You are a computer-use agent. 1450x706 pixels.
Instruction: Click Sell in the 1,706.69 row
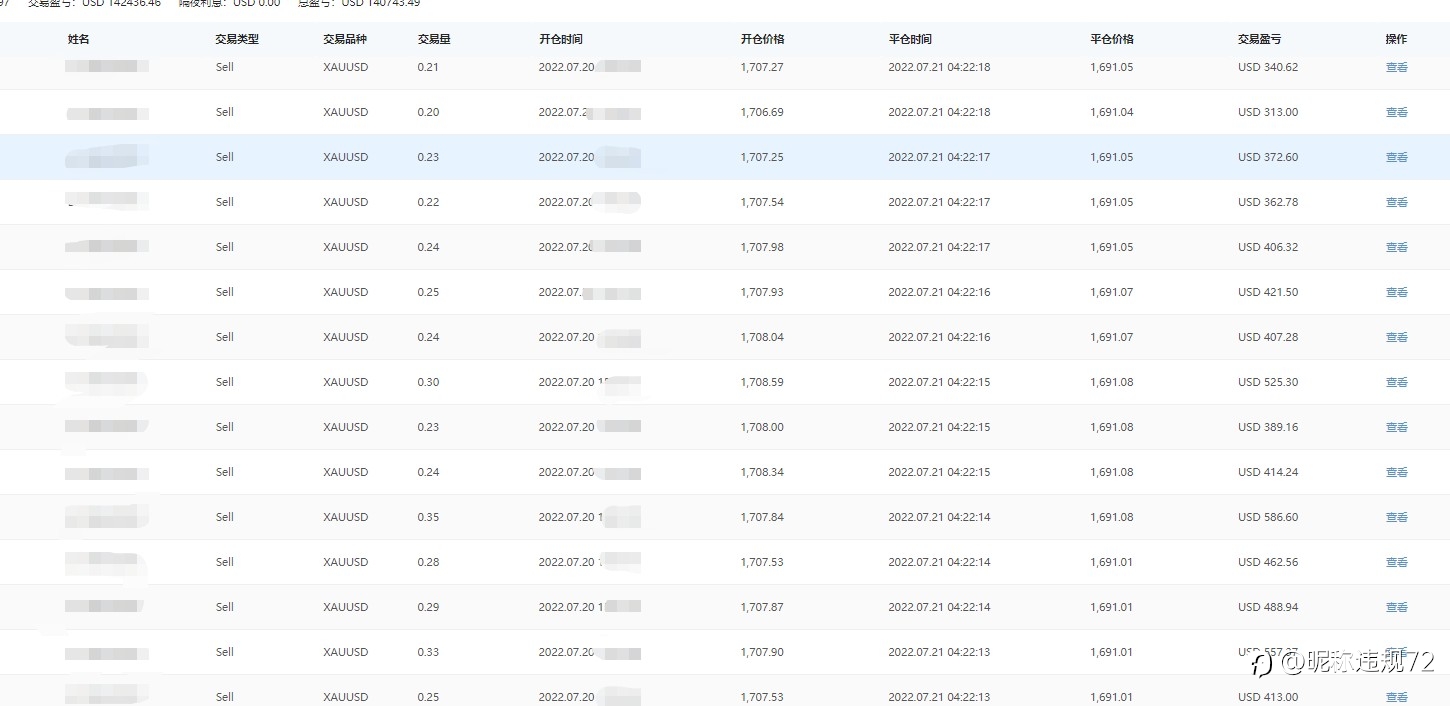225,112
